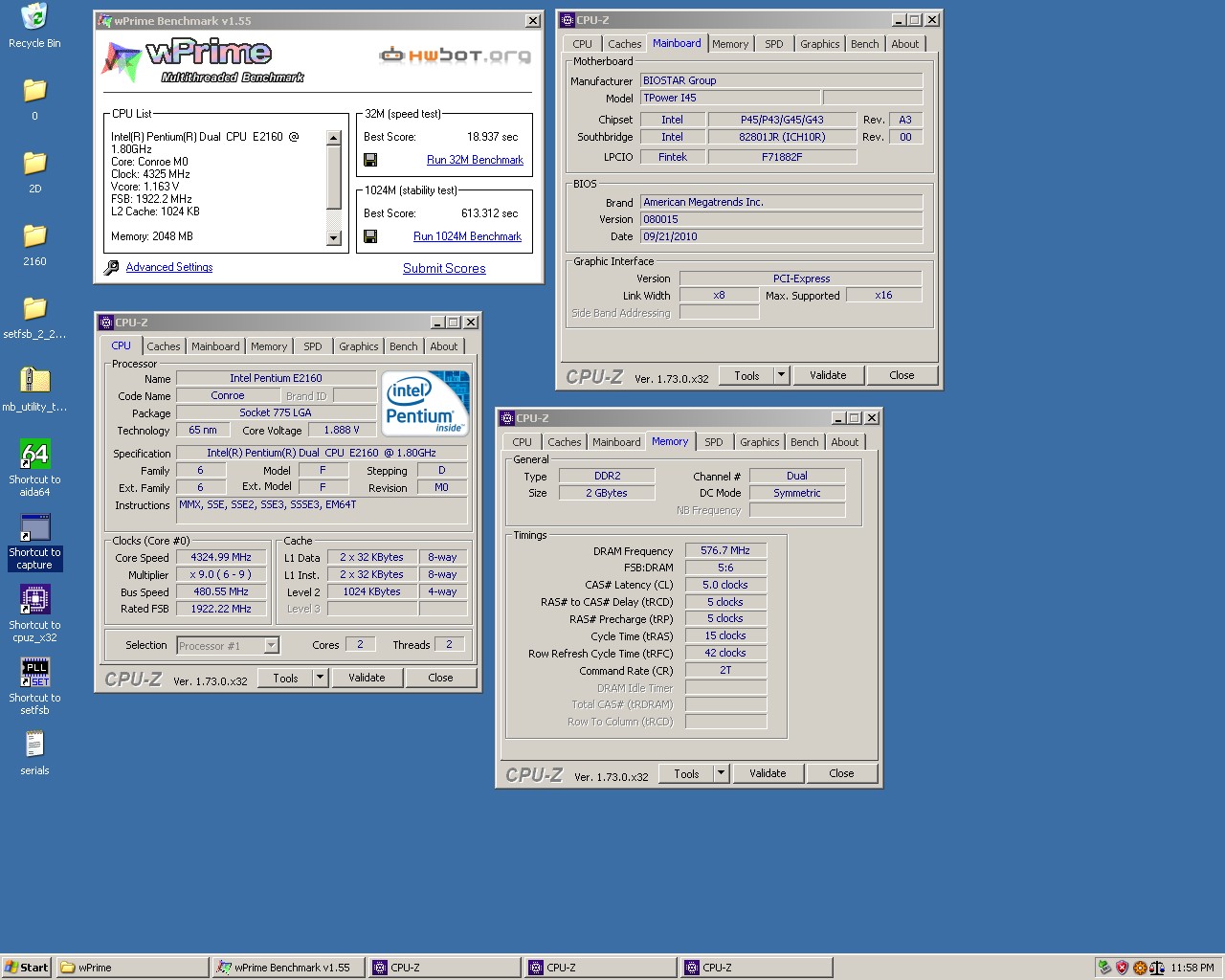
Task: Click CPU list scrollbar up arrow
Action: pyautogui.click(x=334, y=138)
